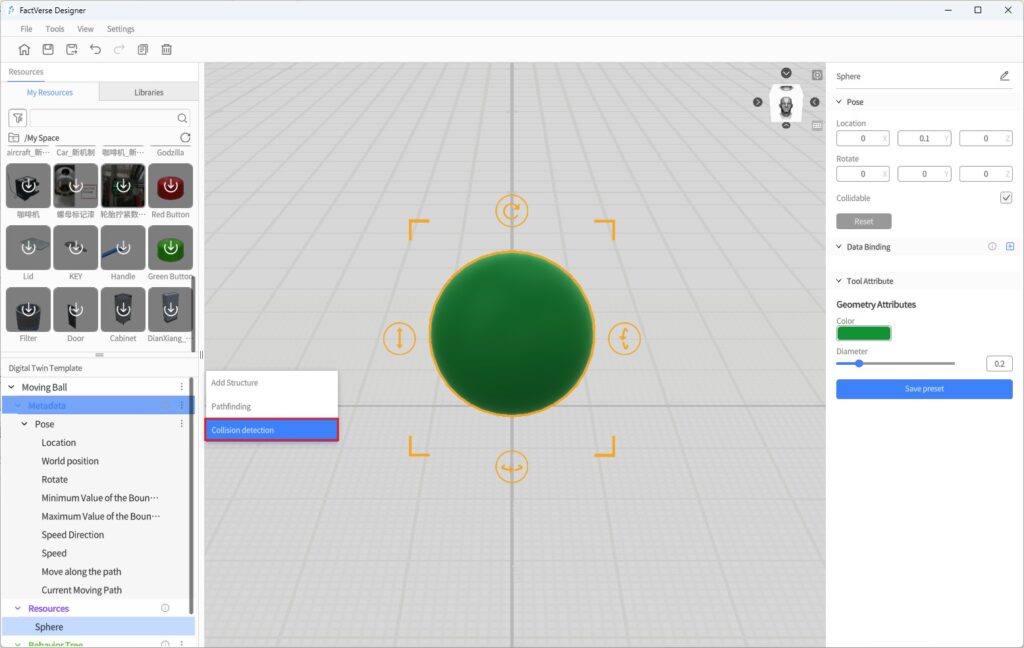The height and width of the screenshot is (648, 1024).
Task: Undo the last action
Action: point(96,49)
